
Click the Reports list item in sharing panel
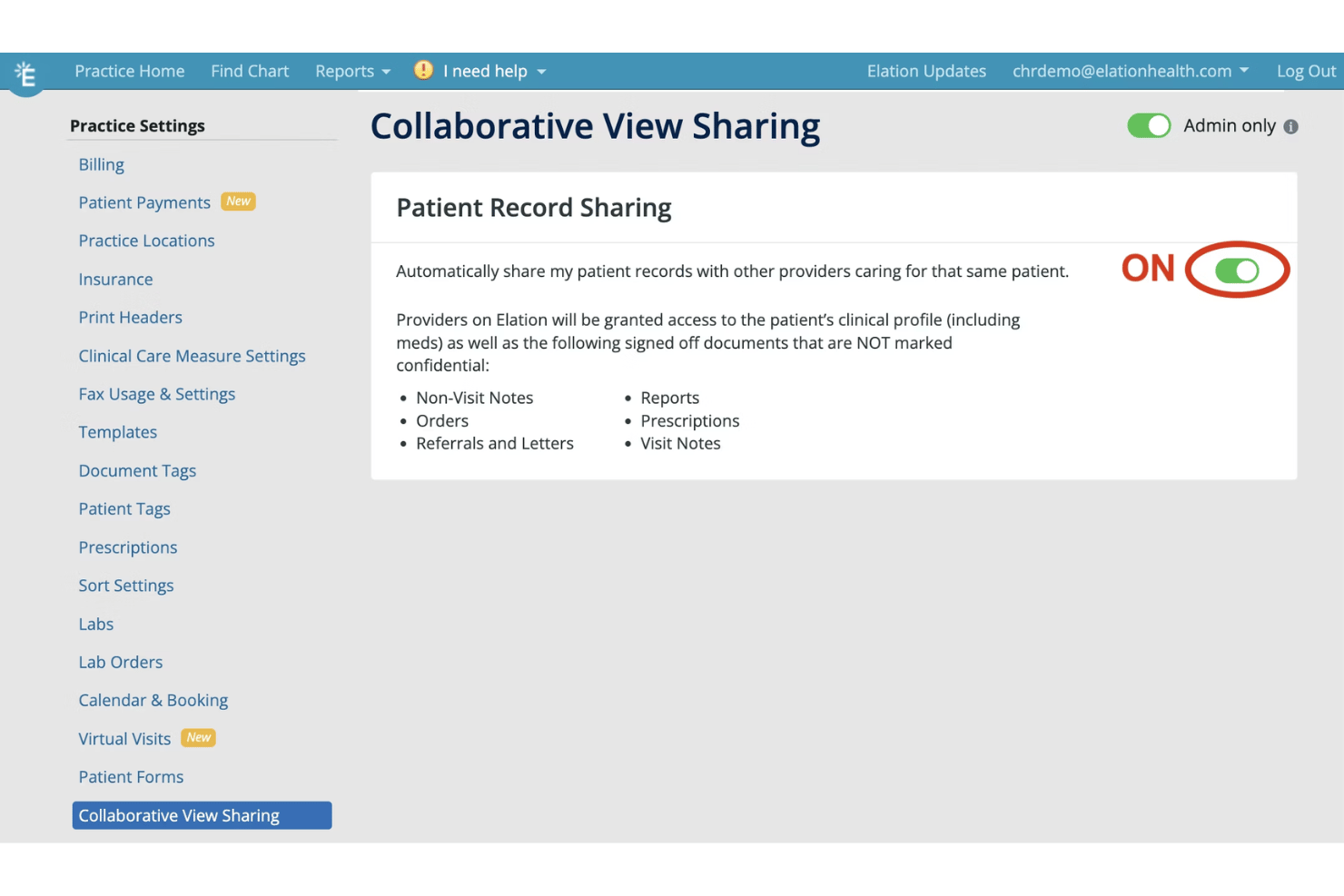tap(669, 398)
